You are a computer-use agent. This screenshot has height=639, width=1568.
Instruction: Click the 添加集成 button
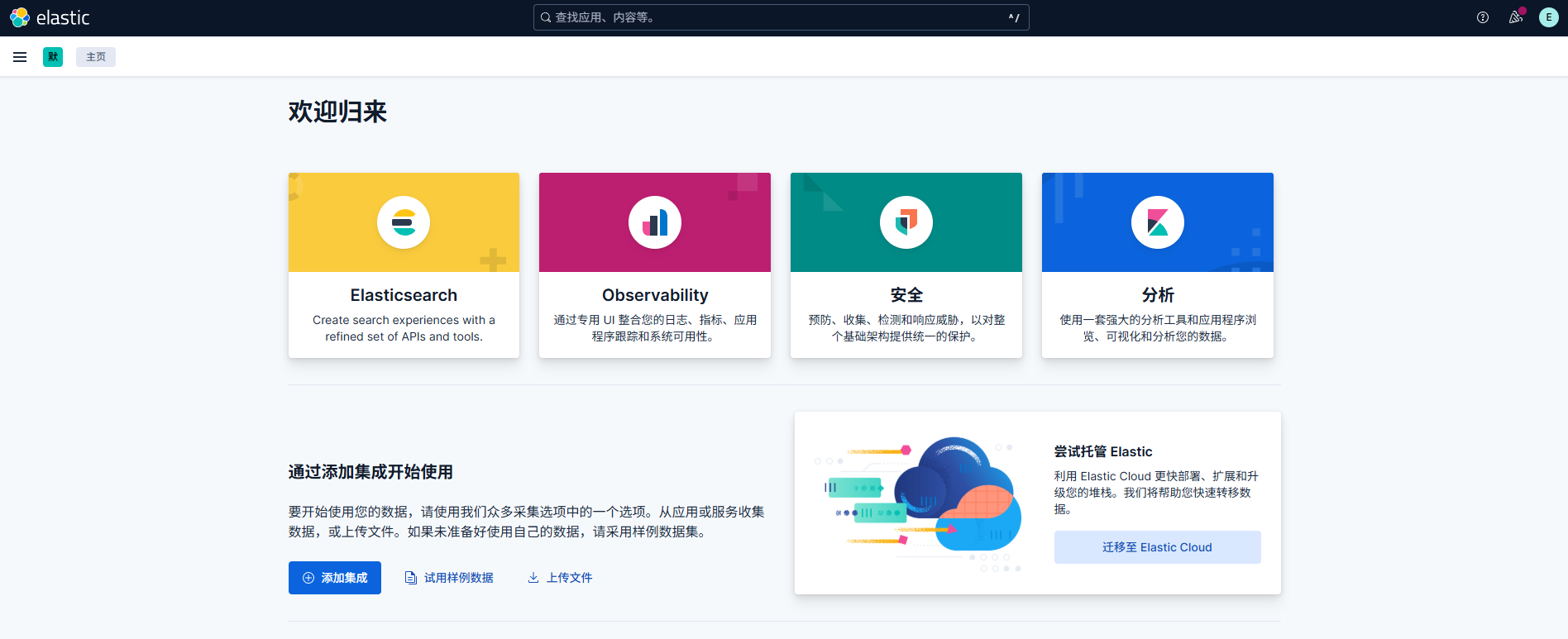tap(335, 578)
